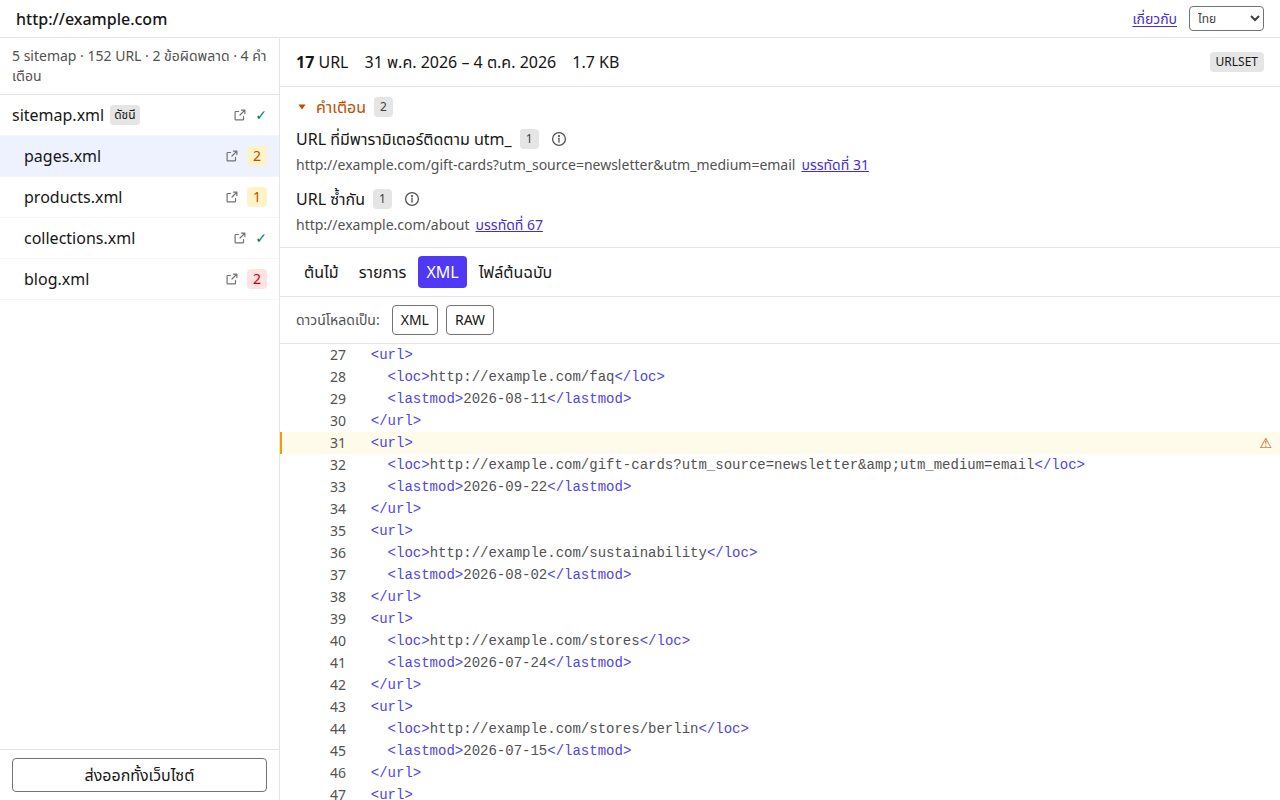Select products.xml in the sidebar
Viewport: 1280px width, 800px height.
coord(139,197)
